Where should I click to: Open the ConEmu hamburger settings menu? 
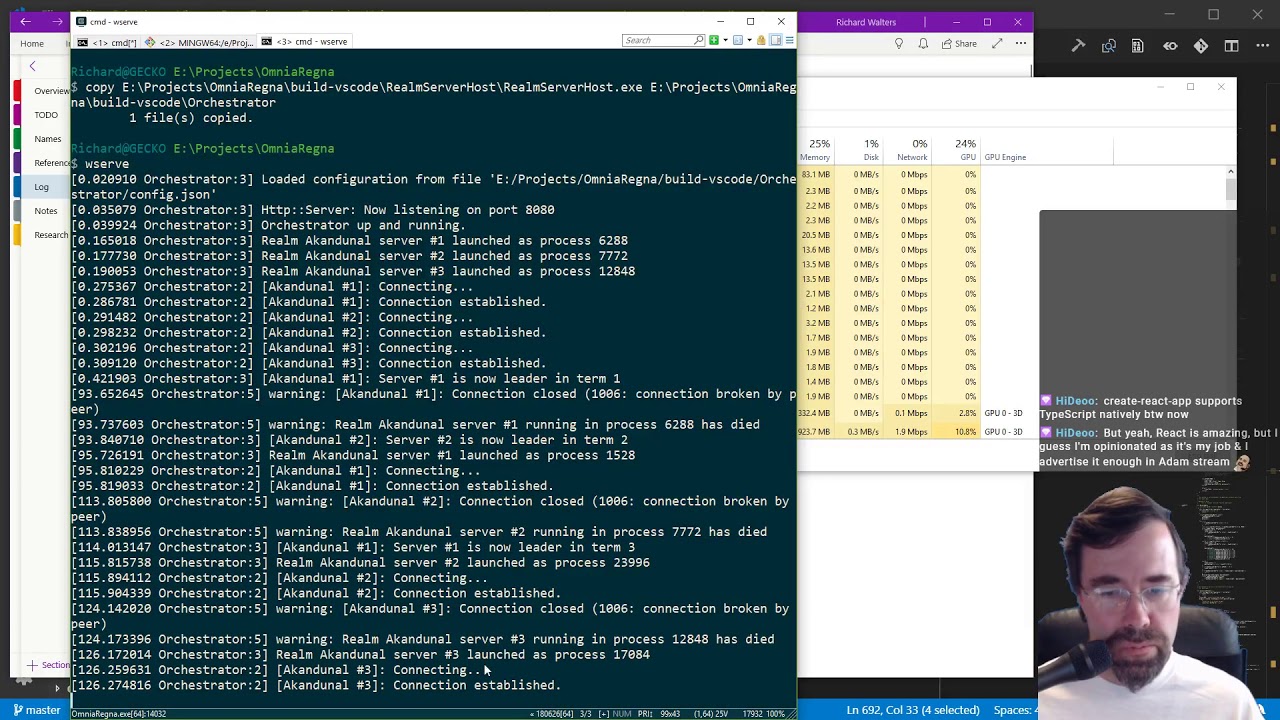789,41
